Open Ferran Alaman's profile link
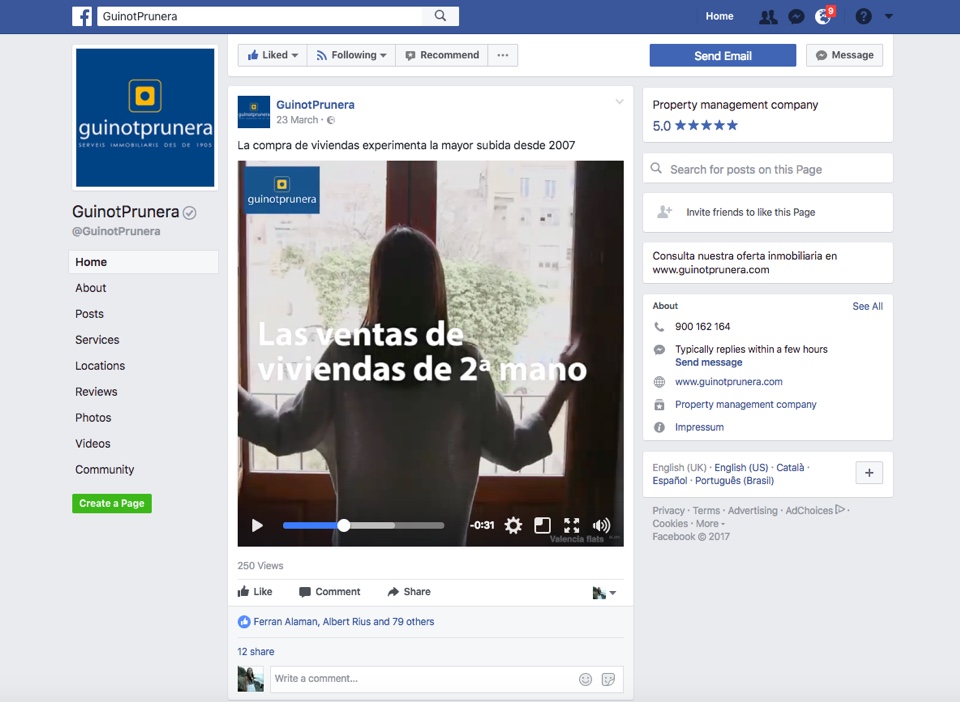Image resolution: width=960 pixels, height=702 pixels. coord(285,622)
